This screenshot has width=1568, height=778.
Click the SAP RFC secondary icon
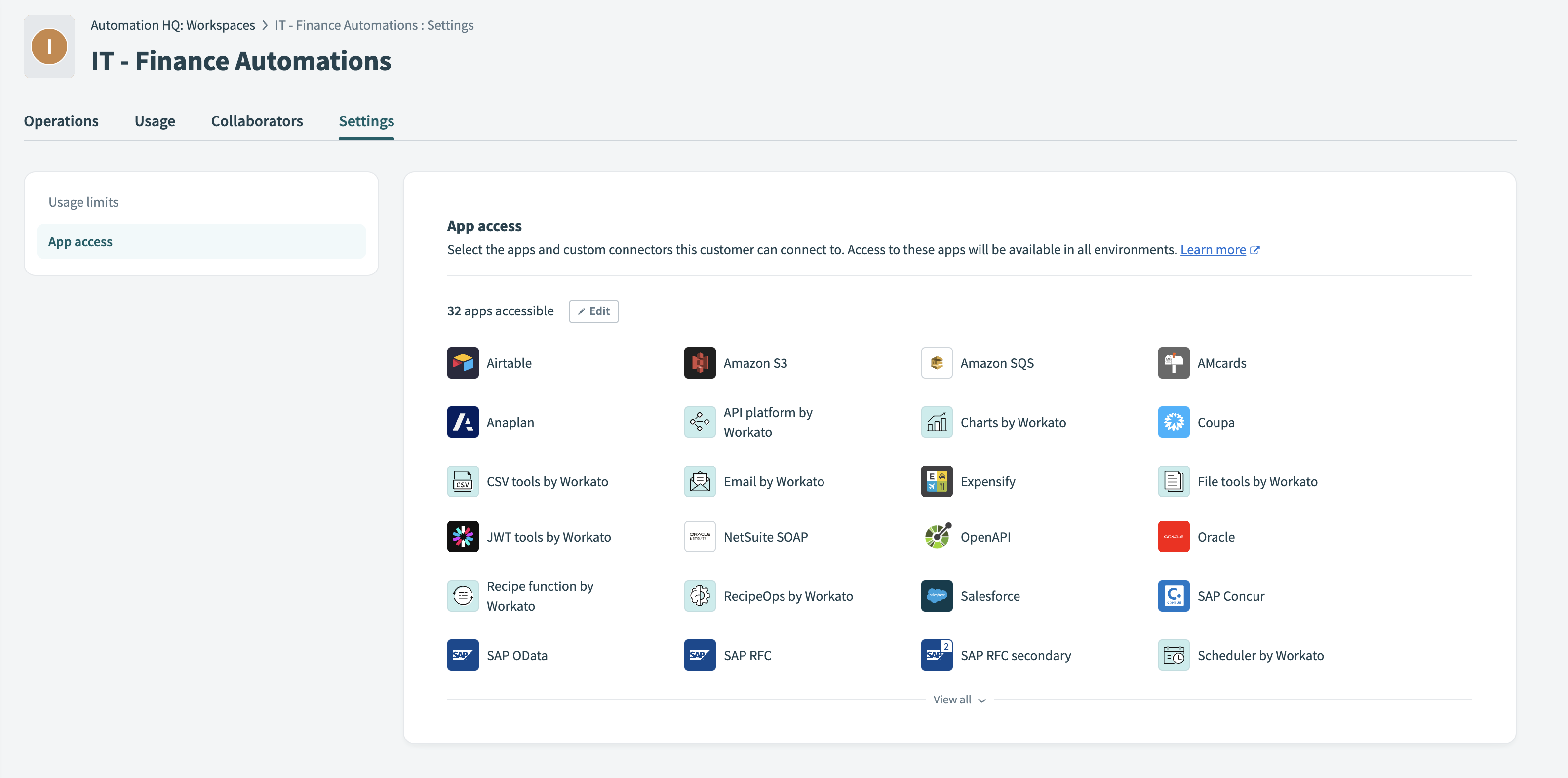point(936,655)
